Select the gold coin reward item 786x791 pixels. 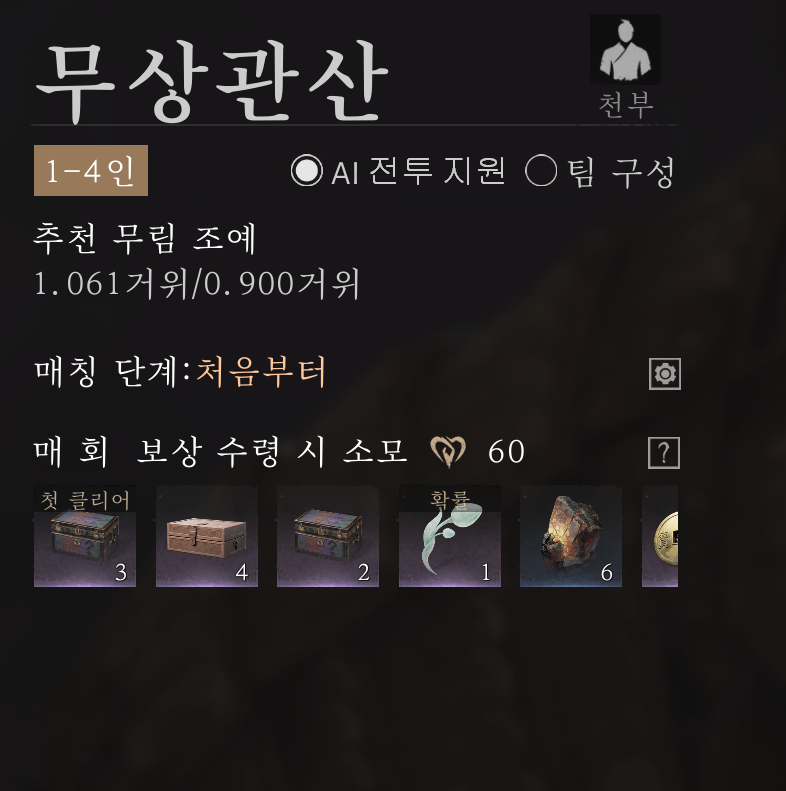coord(660,536)
